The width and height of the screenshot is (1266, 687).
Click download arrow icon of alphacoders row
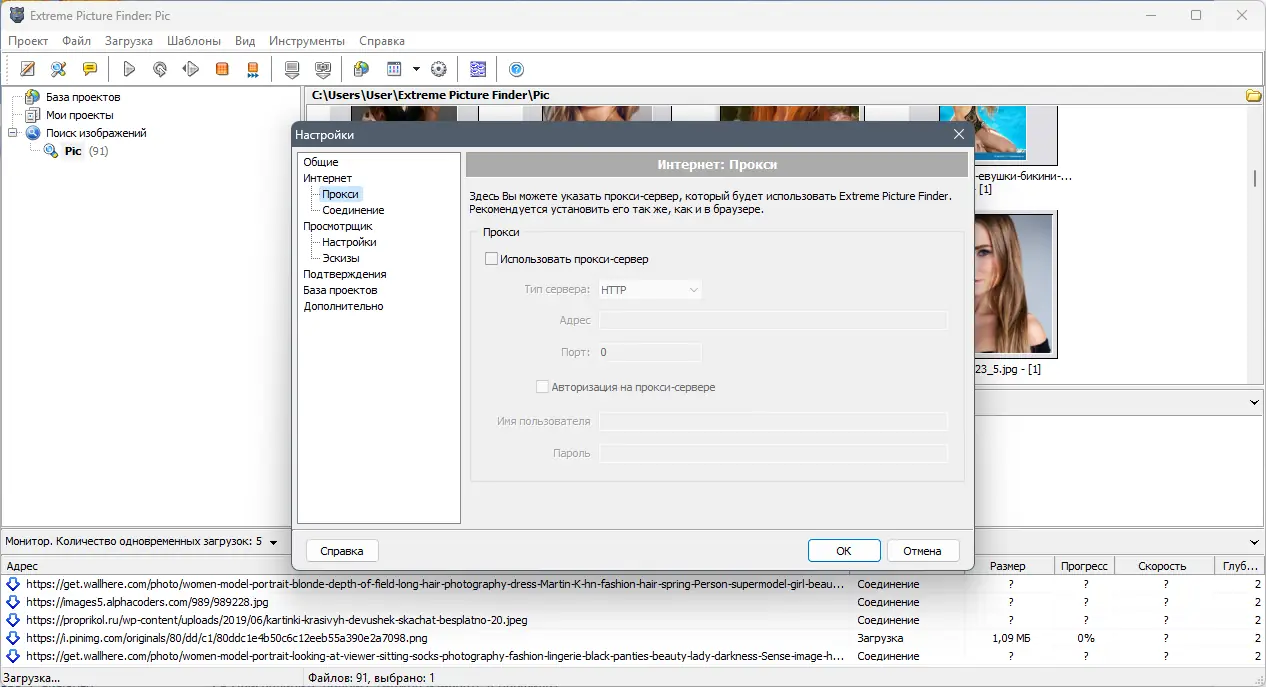tap(13, 602)
